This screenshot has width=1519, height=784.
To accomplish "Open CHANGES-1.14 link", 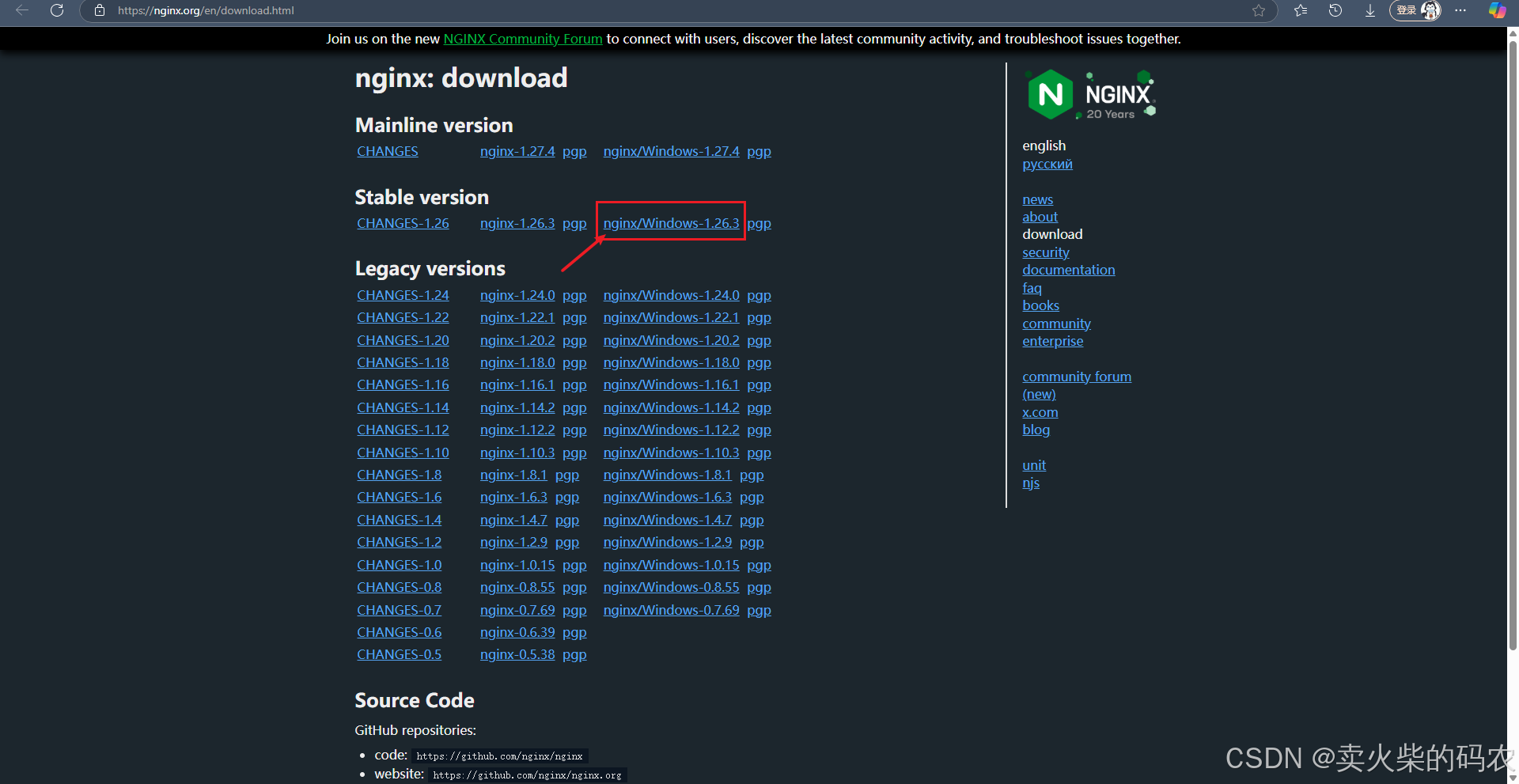I will click(x=403, y=407).
